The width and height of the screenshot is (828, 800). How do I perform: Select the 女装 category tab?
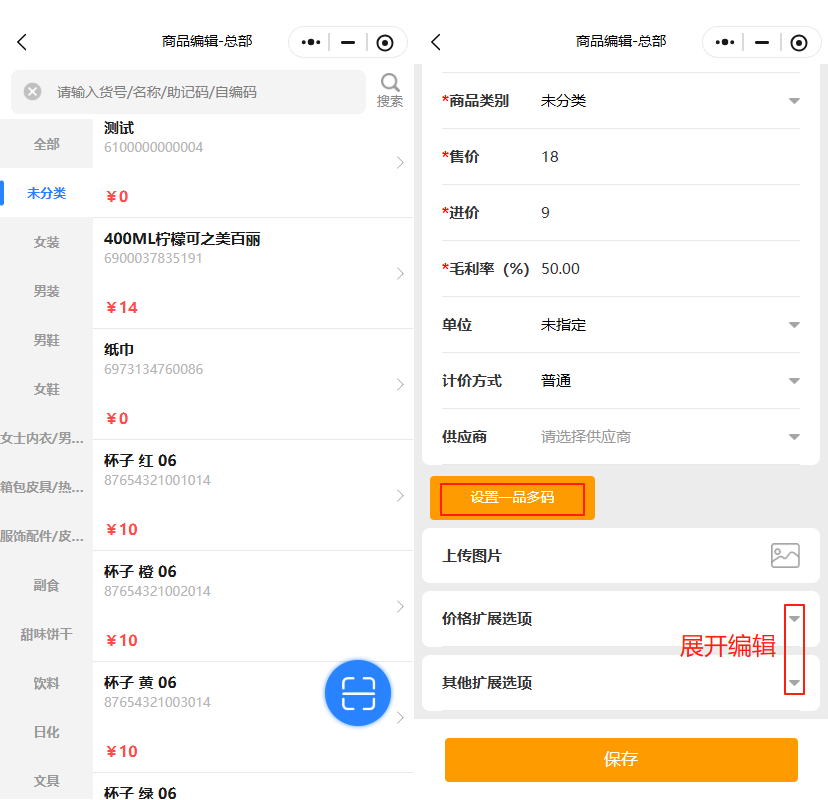coord(46,242)
